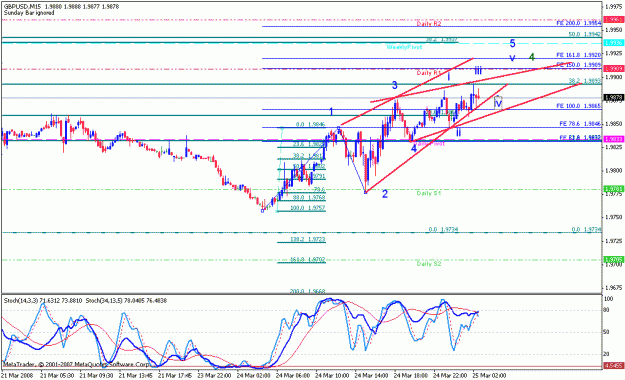The height and width of the screenshot is (380, 625).
Task: Select the boxed sub-wave label "iv"
Action: click(498, 103)
